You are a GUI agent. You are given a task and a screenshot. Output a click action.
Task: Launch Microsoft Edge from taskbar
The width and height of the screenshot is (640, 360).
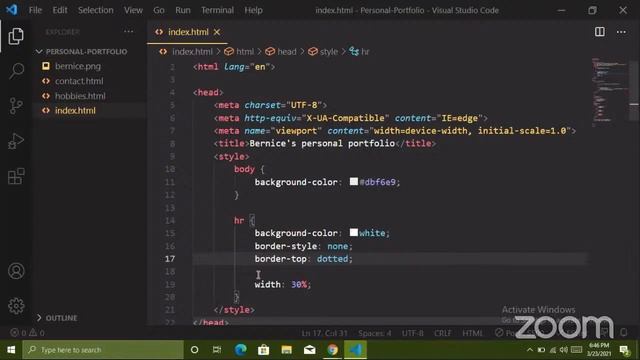(240, 350)
